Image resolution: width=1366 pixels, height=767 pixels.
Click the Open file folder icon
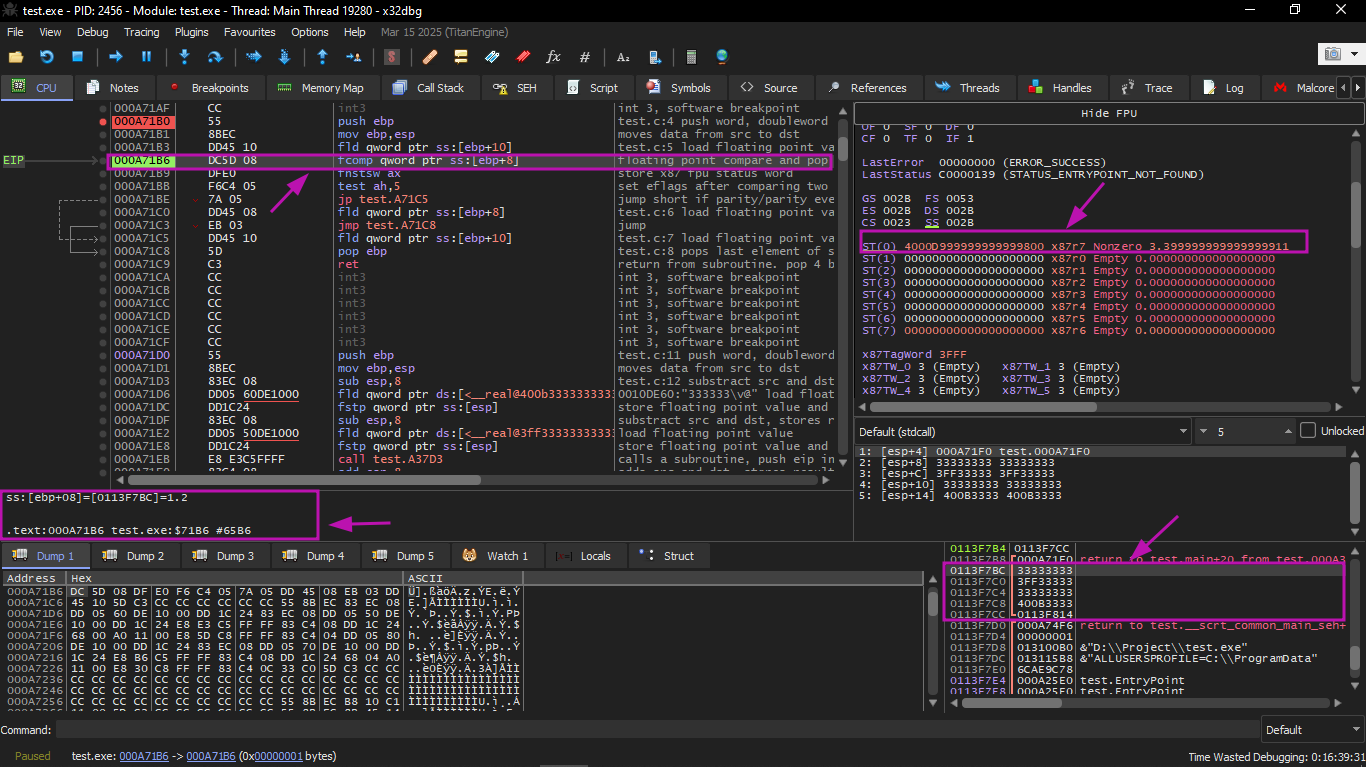17,57
